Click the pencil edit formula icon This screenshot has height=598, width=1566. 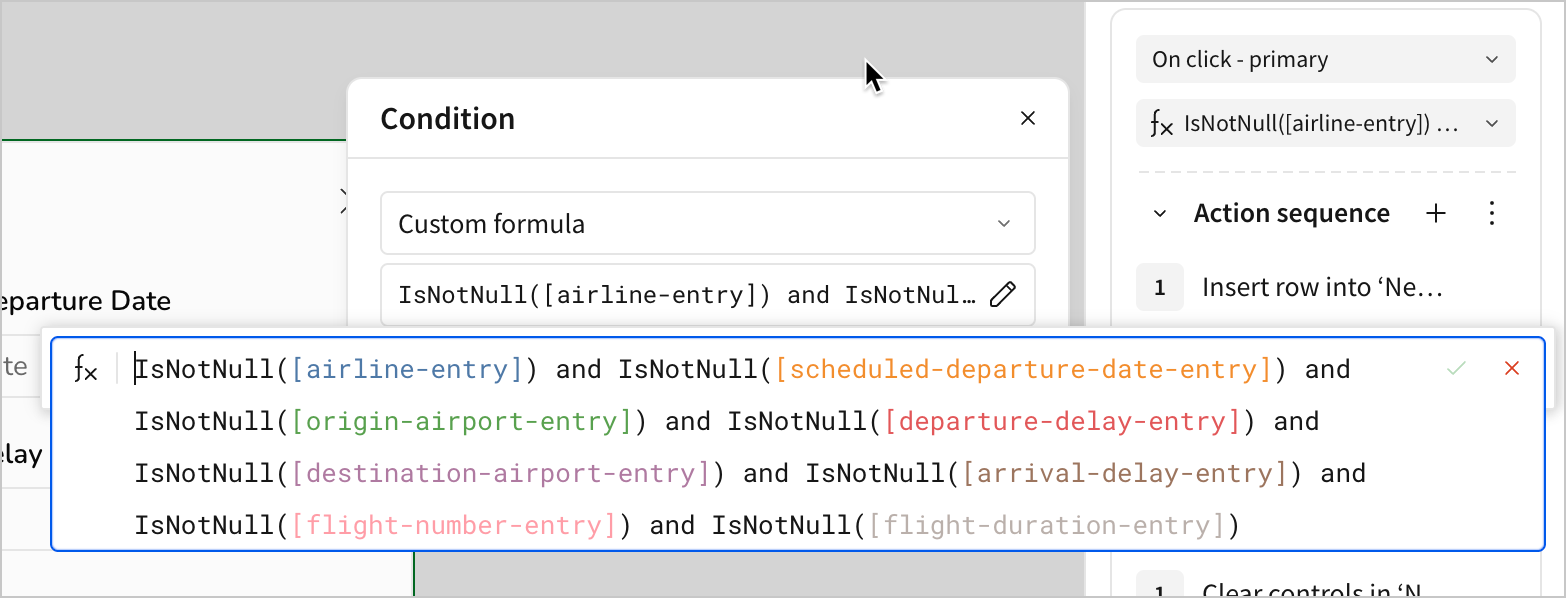point(1002,295)
